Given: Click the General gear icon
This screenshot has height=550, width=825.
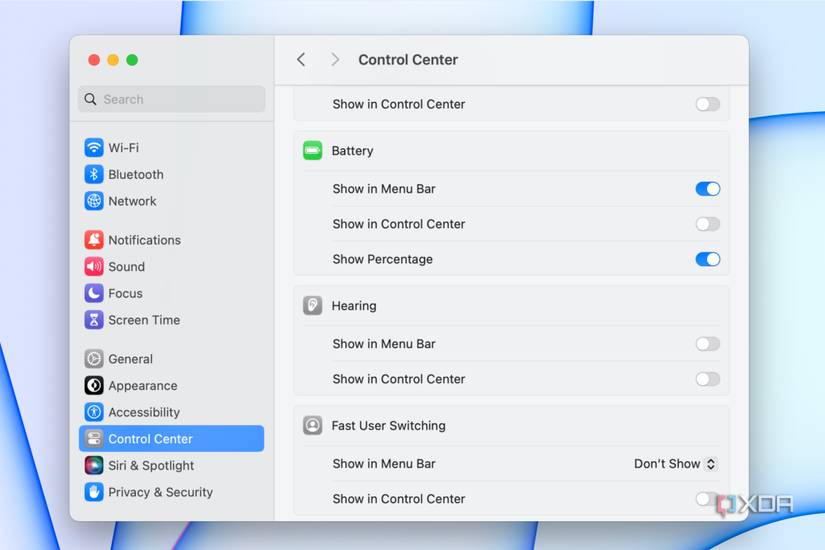Looking at the screenshot, I should tap(94, 359).
